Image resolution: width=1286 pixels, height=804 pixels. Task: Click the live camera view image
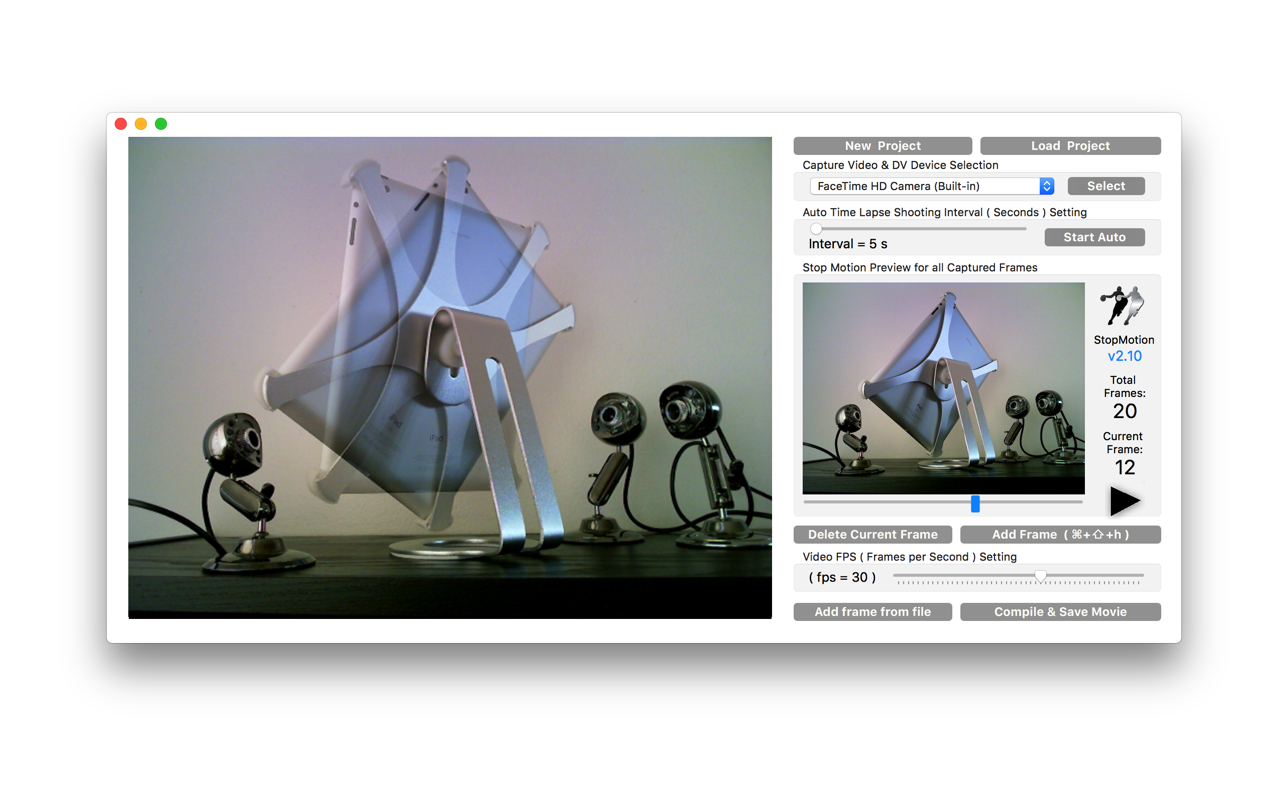pos(450,378)
